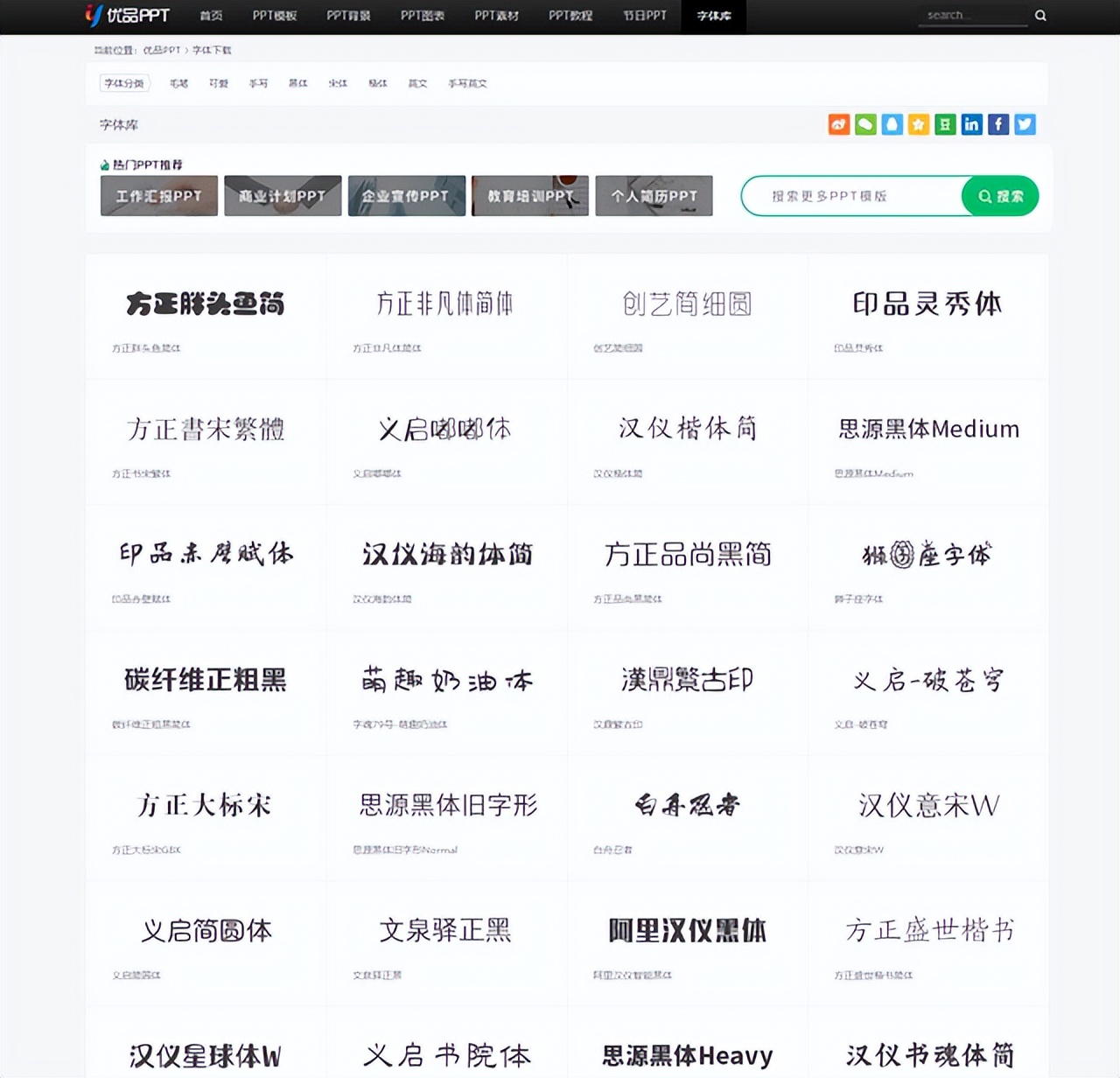Open the 汉仪海韵体简 font card

[446, 567]
